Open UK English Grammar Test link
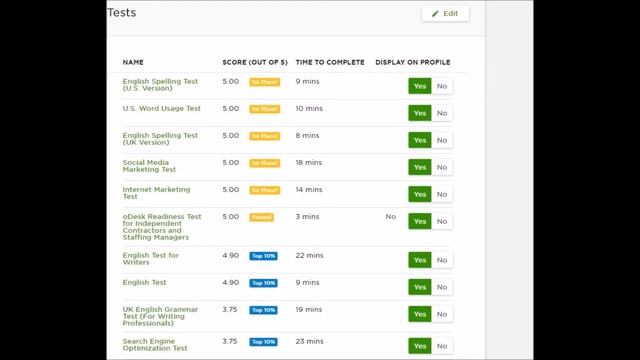Viewport: 640px width, 360px height. 160,316
